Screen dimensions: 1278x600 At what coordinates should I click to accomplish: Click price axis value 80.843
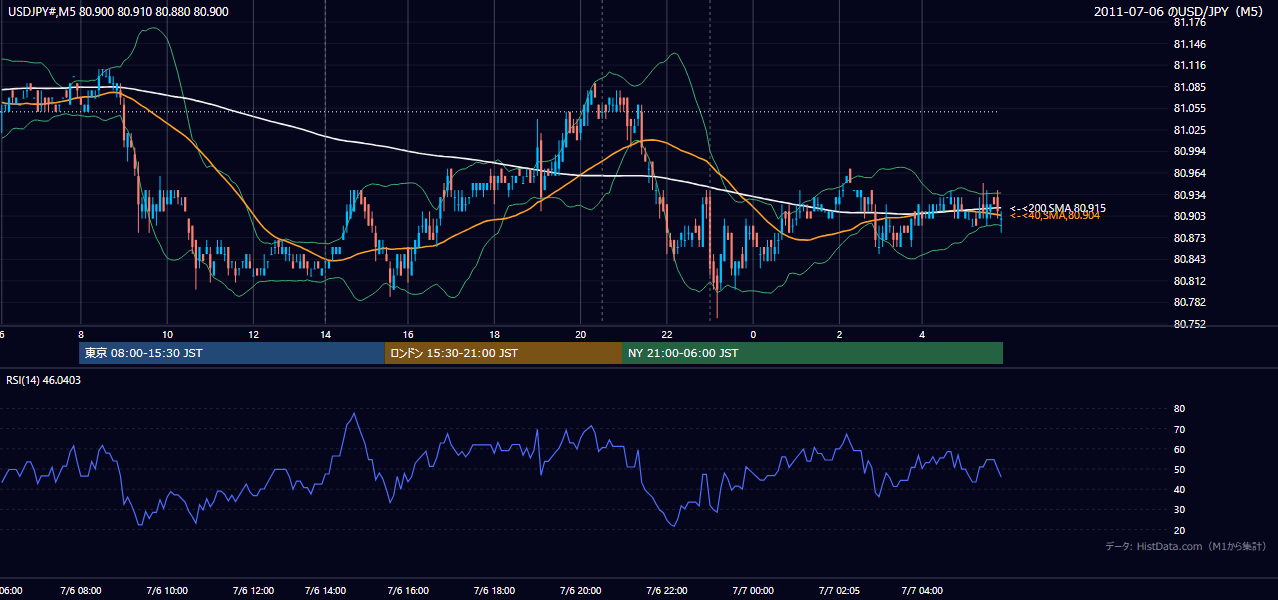(1188, 259)
